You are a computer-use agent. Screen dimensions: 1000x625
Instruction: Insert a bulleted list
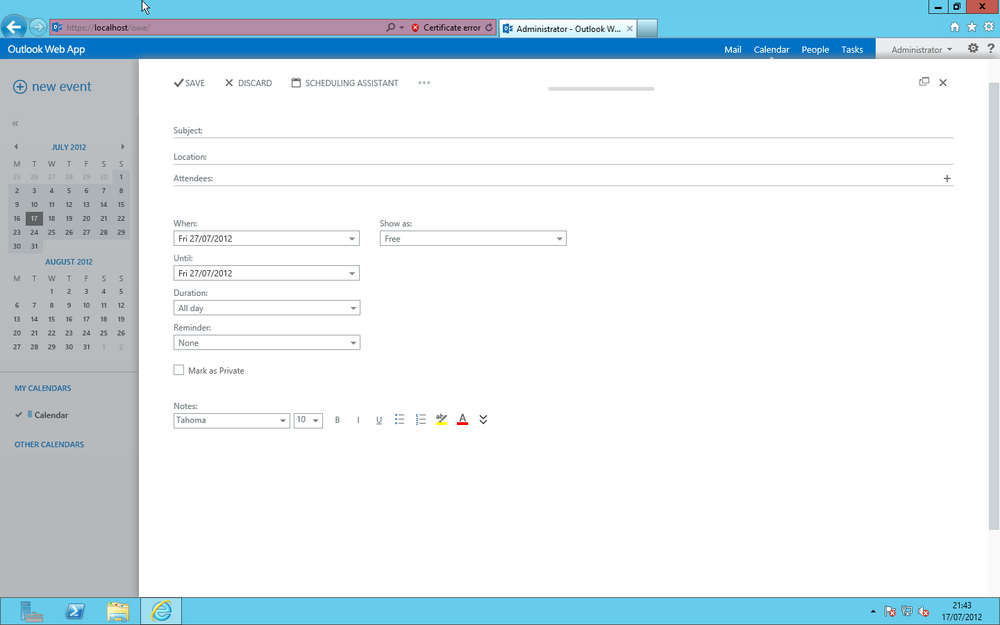click(x=400, y=419)
